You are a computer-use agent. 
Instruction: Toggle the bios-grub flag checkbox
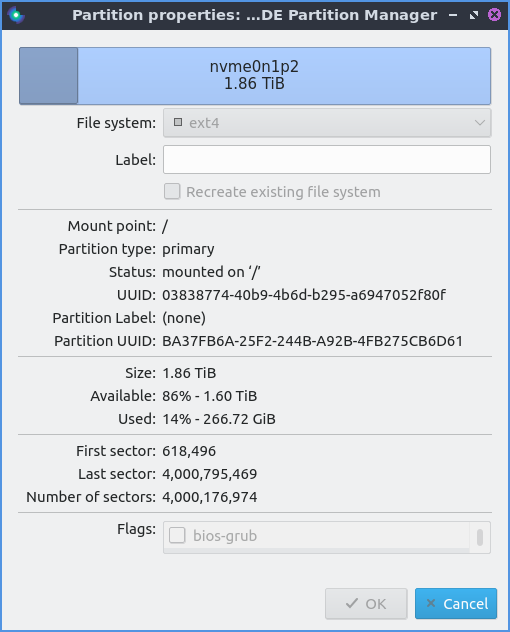(177, 536)
